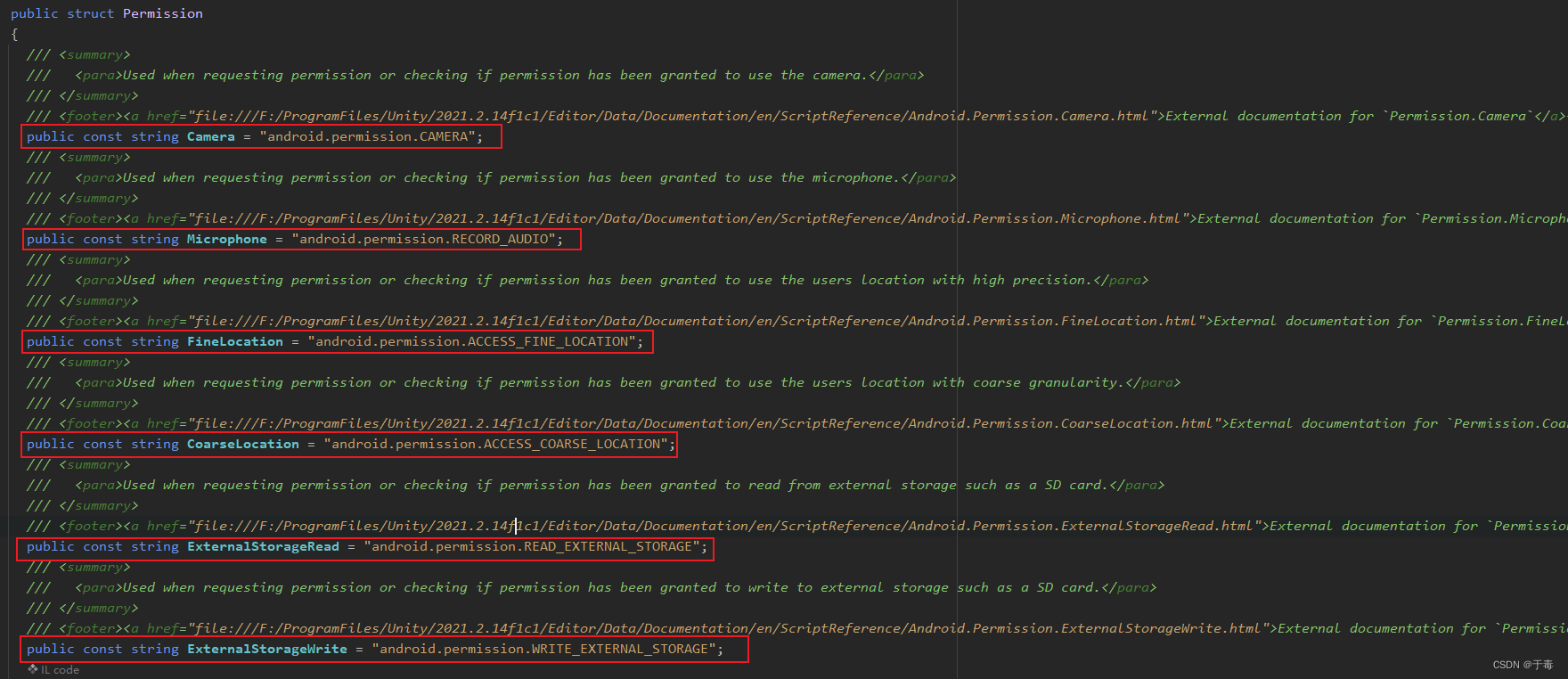1568x679 pixels.
Task: Click 'public' keyword on the ExternalStorageWrite line
Action: (51, 649)
